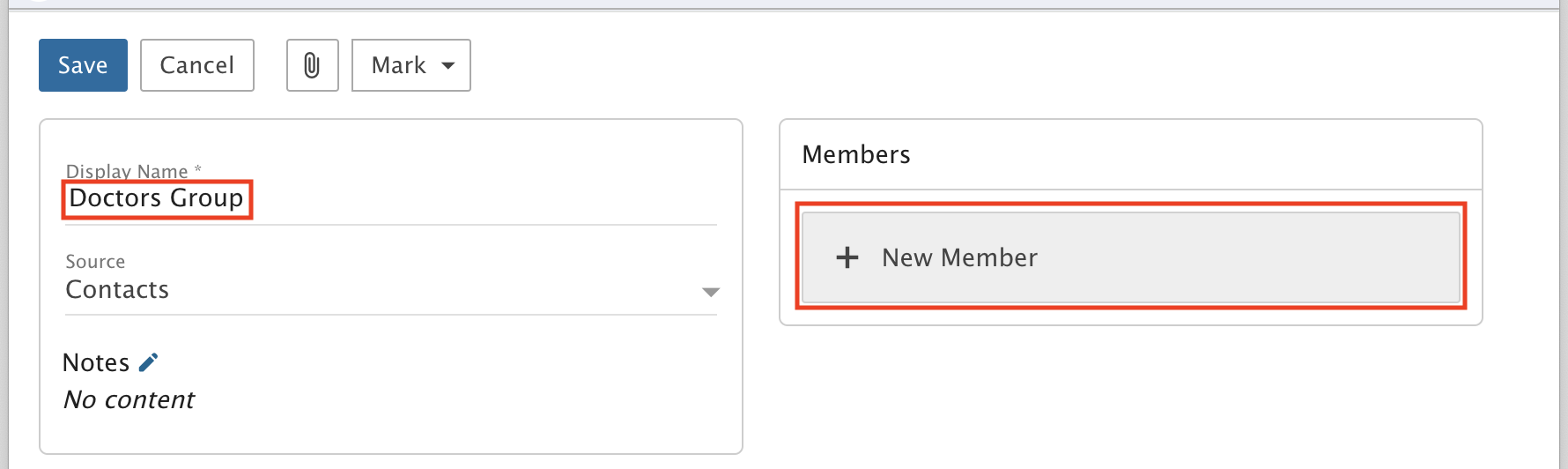The width and height of the screenshot is (1568, 469).
Task: Click the paperclip attachment icon
Action: (312, 65)
